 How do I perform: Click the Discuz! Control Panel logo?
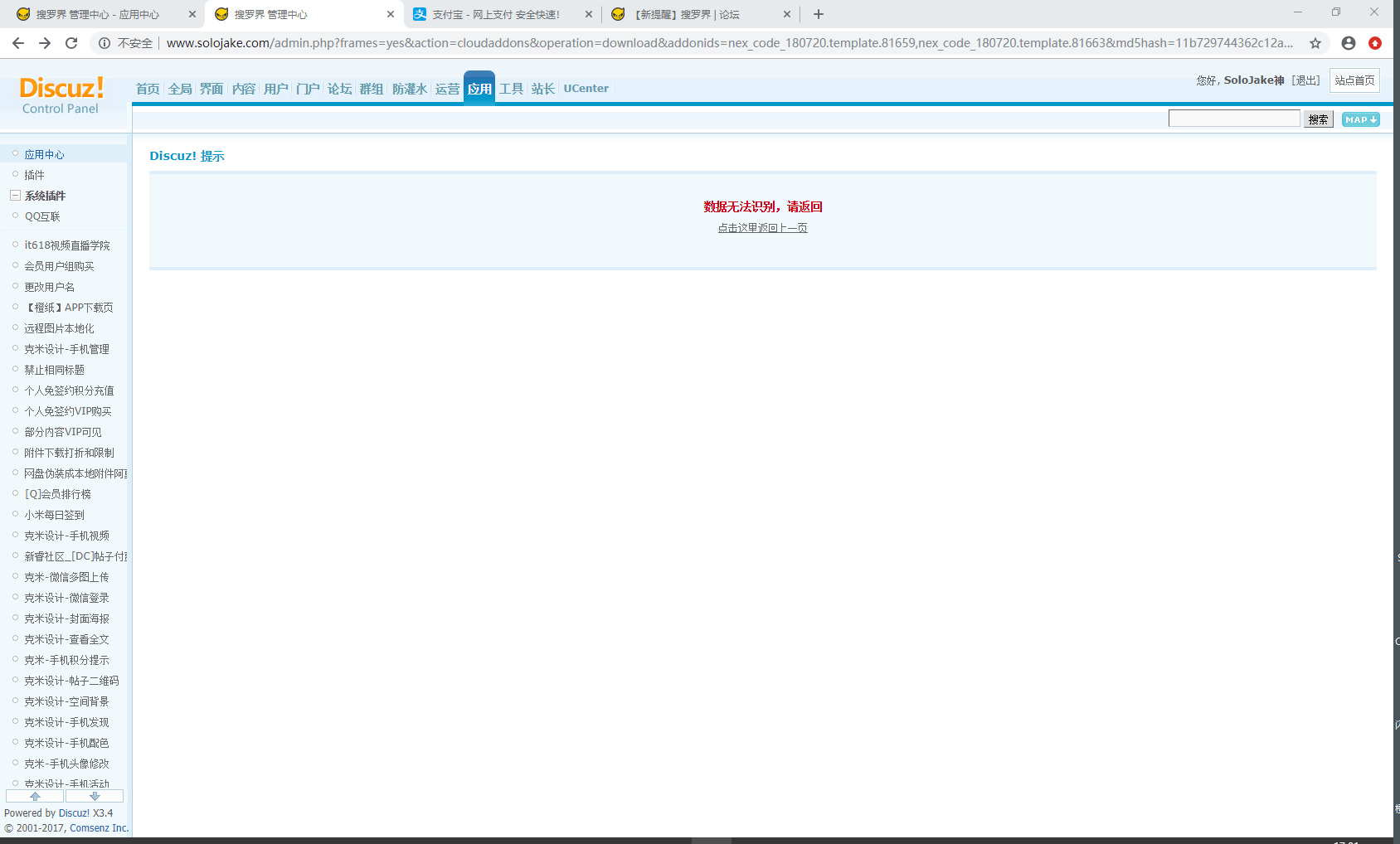(x=61, y=95)
